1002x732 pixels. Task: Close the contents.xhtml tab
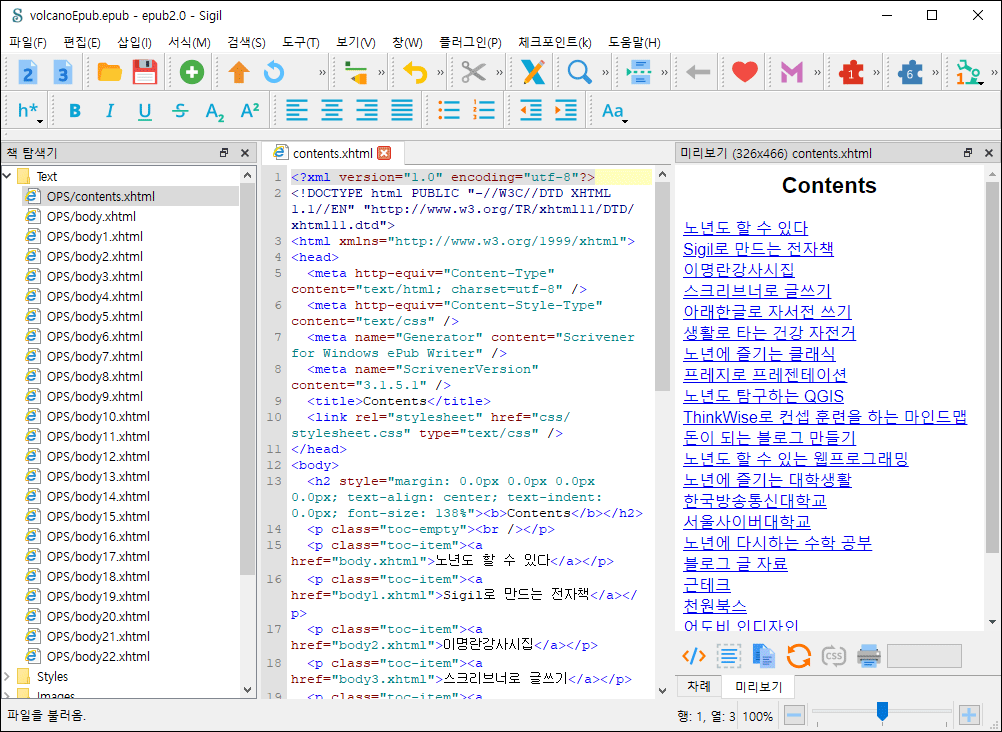coord(384,153)
